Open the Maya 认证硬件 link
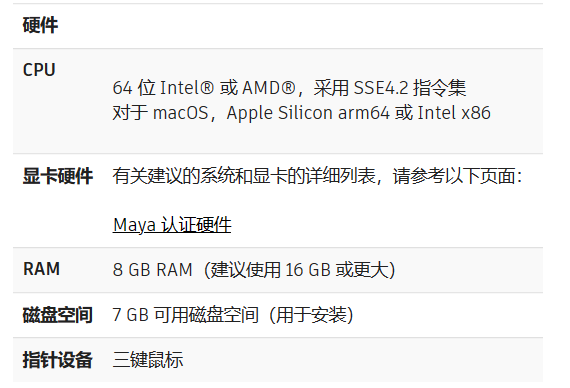 [172, 225]
